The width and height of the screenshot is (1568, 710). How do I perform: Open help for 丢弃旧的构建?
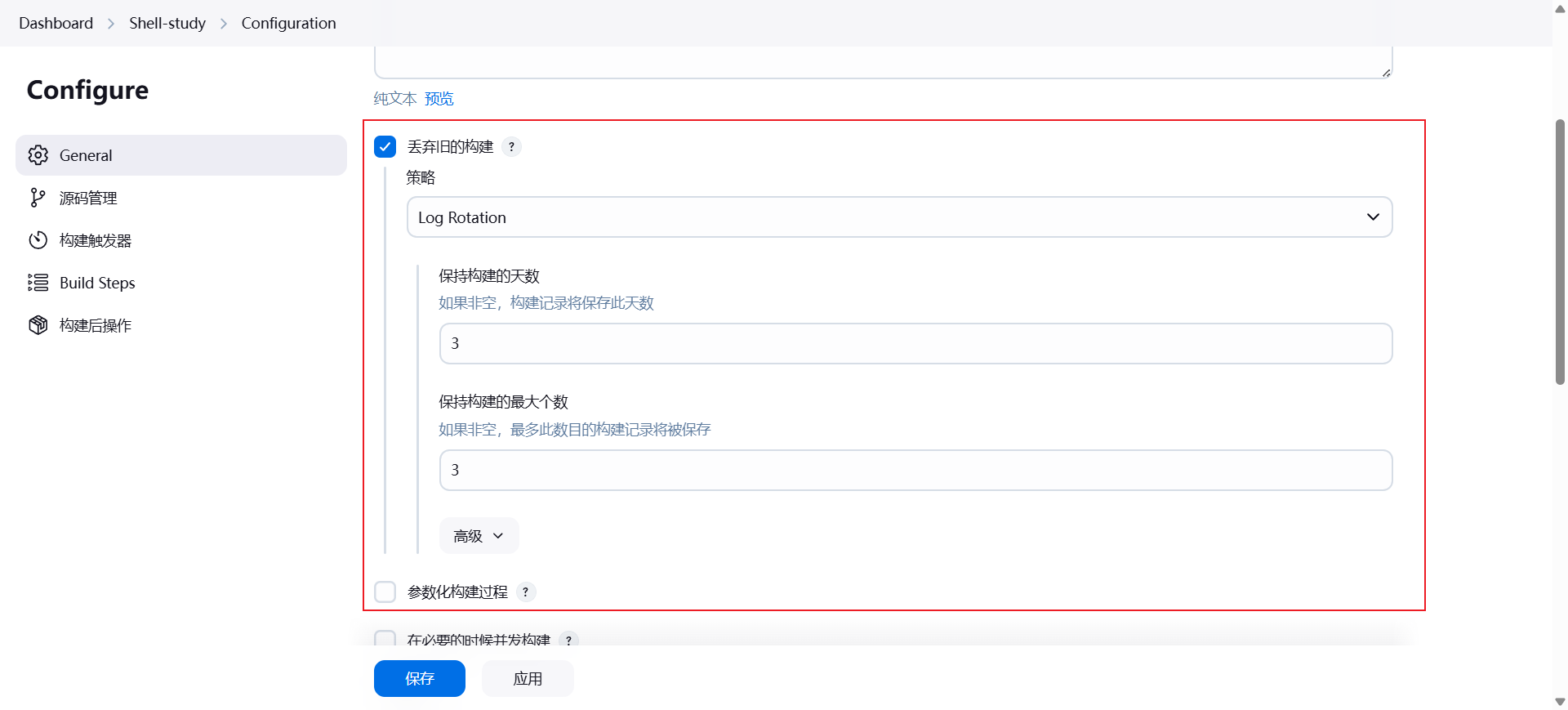pyautogui.click(x=511, y=146)
